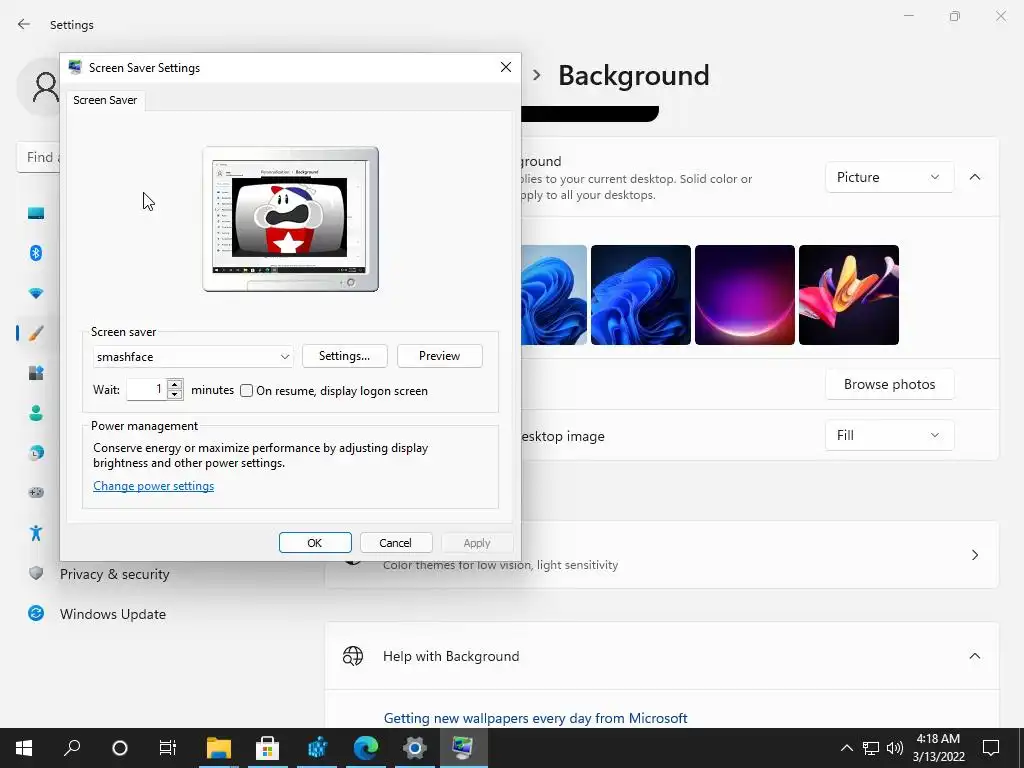Viewport: 1024px width, 768px height.
Task: Select the purple glow wallpaper thumbnail
Action: click(x=744, y=295)
